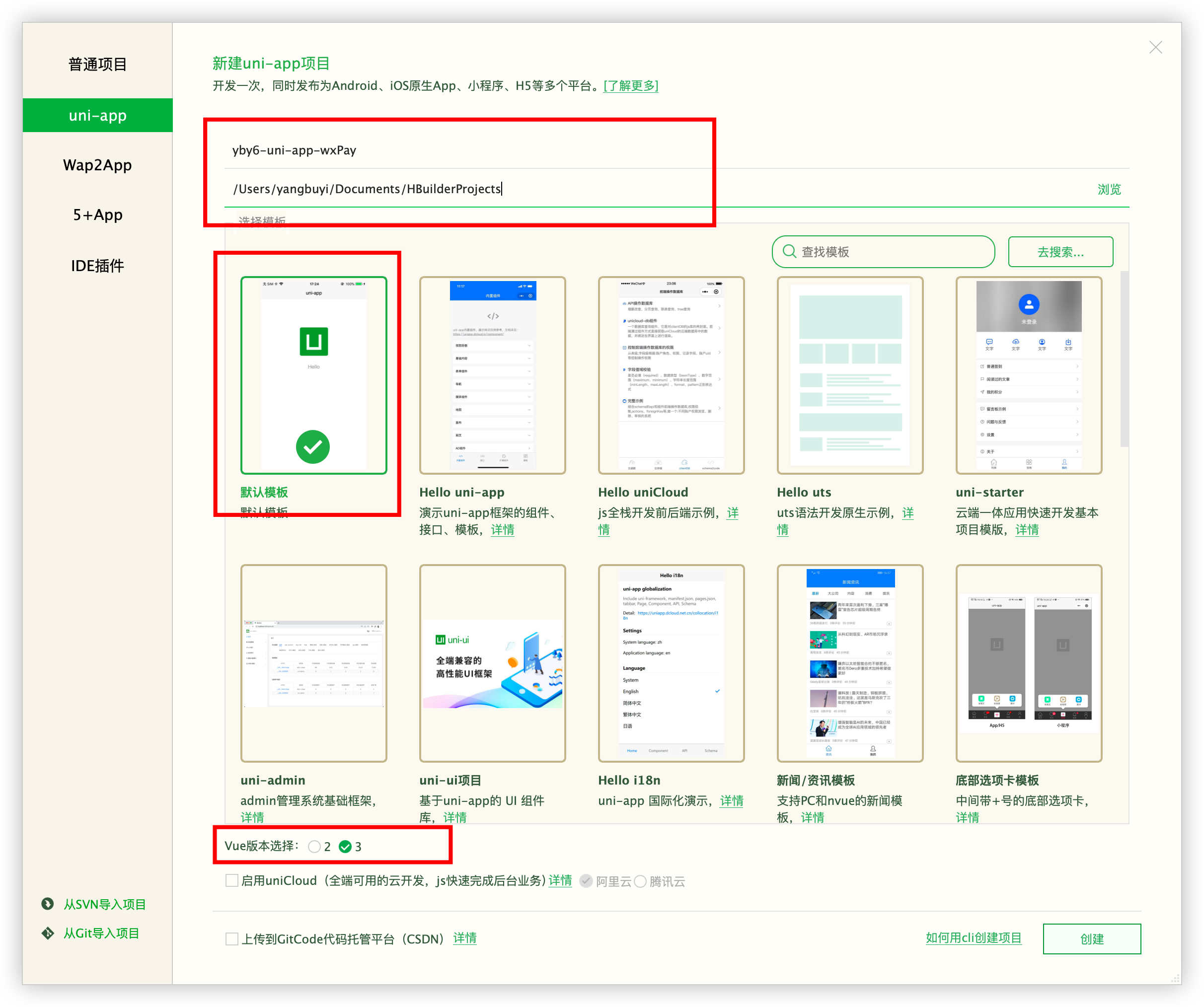Open the IDE插件 tab
Screen dimensions: 1204x1007
(x=97, y=265)
